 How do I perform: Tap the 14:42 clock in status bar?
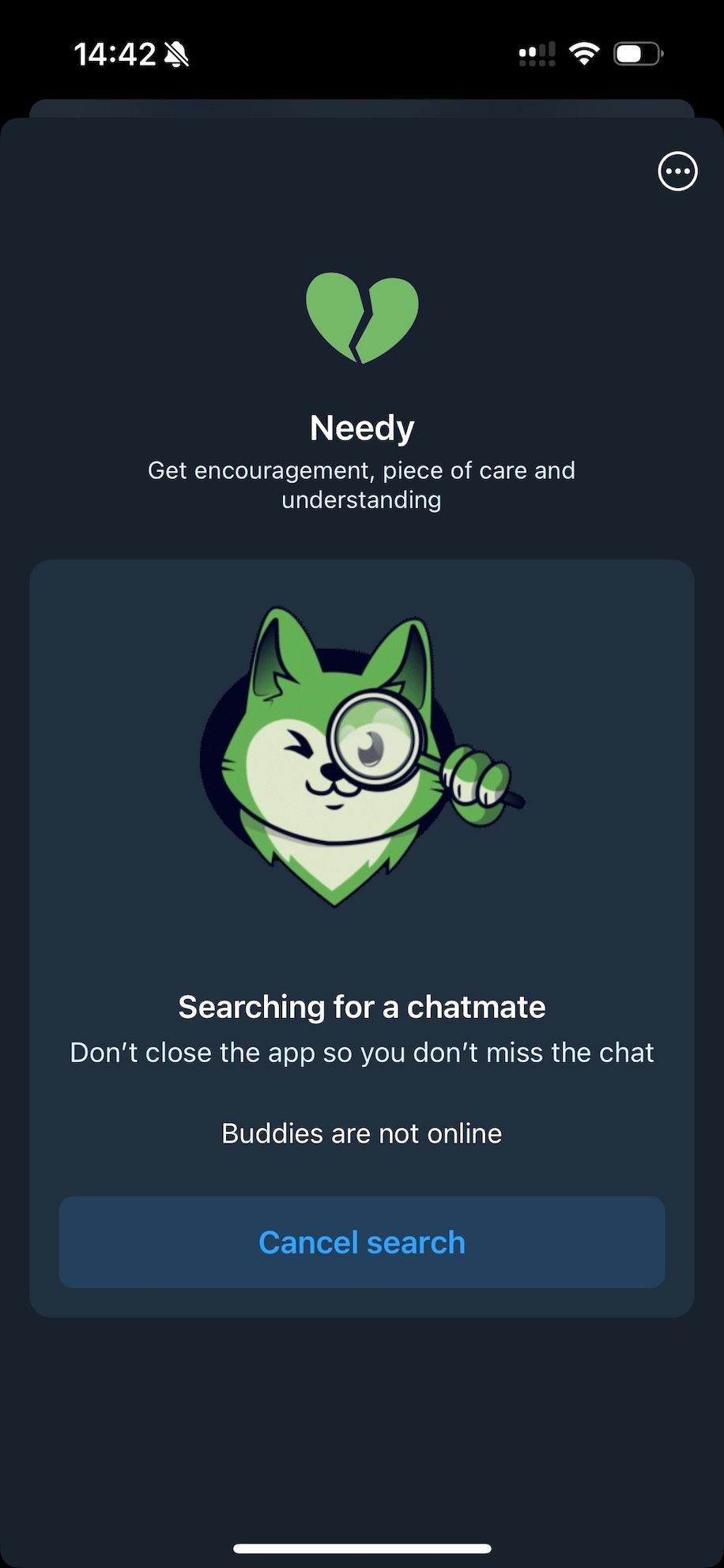(x=115, y=54)
